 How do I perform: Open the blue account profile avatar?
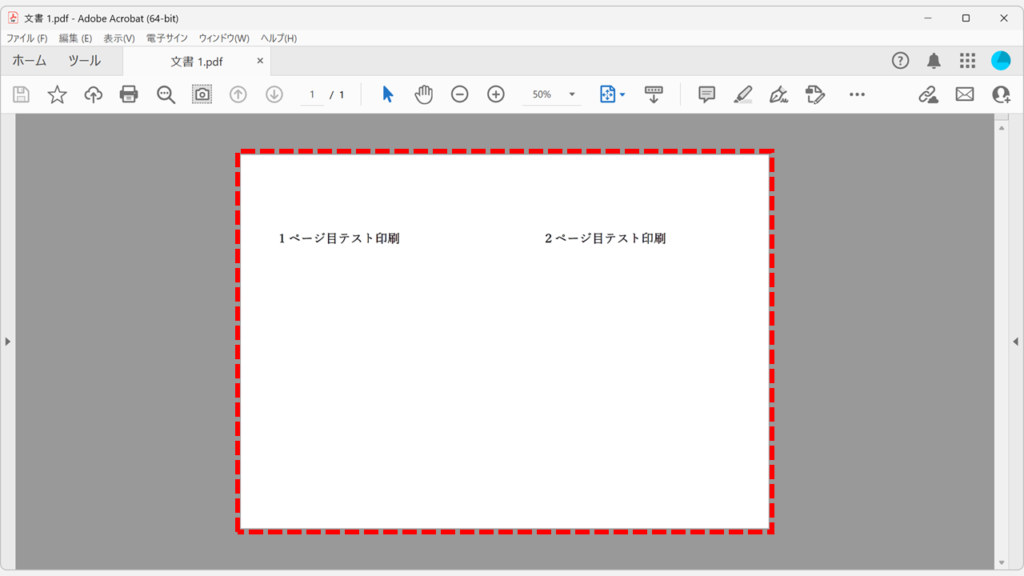coord(1001,61)
